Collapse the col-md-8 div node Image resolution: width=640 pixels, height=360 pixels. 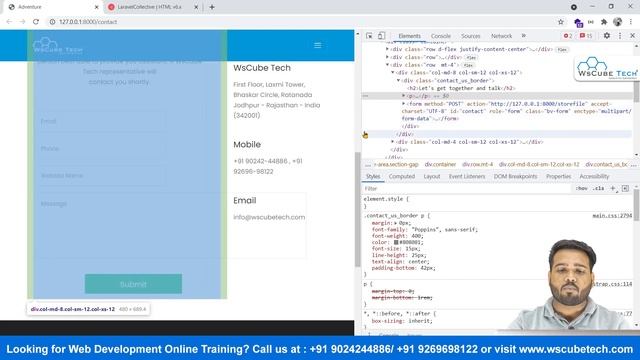393,73
